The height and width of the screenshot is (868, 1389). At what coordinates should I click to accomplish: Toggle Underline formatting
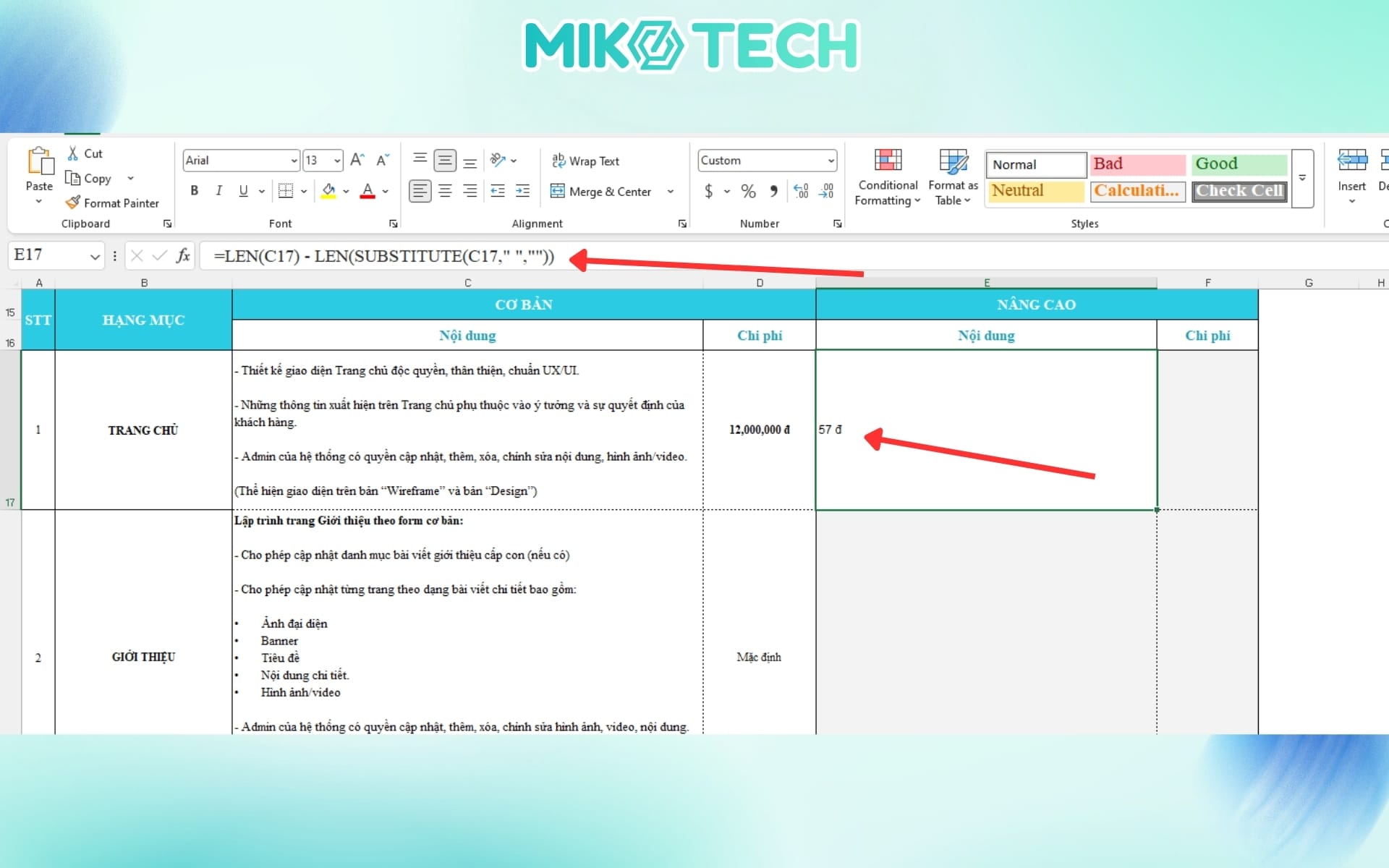243,191
